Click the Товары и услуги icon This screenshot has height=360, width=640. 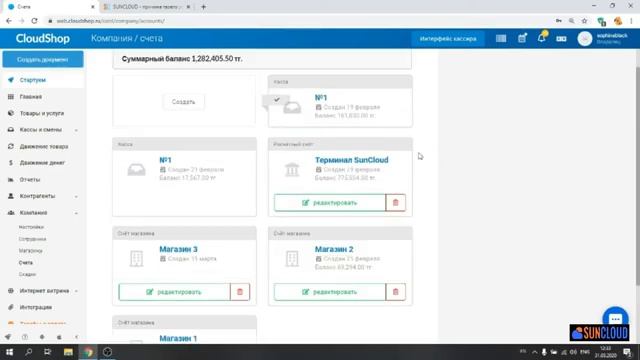11,113
